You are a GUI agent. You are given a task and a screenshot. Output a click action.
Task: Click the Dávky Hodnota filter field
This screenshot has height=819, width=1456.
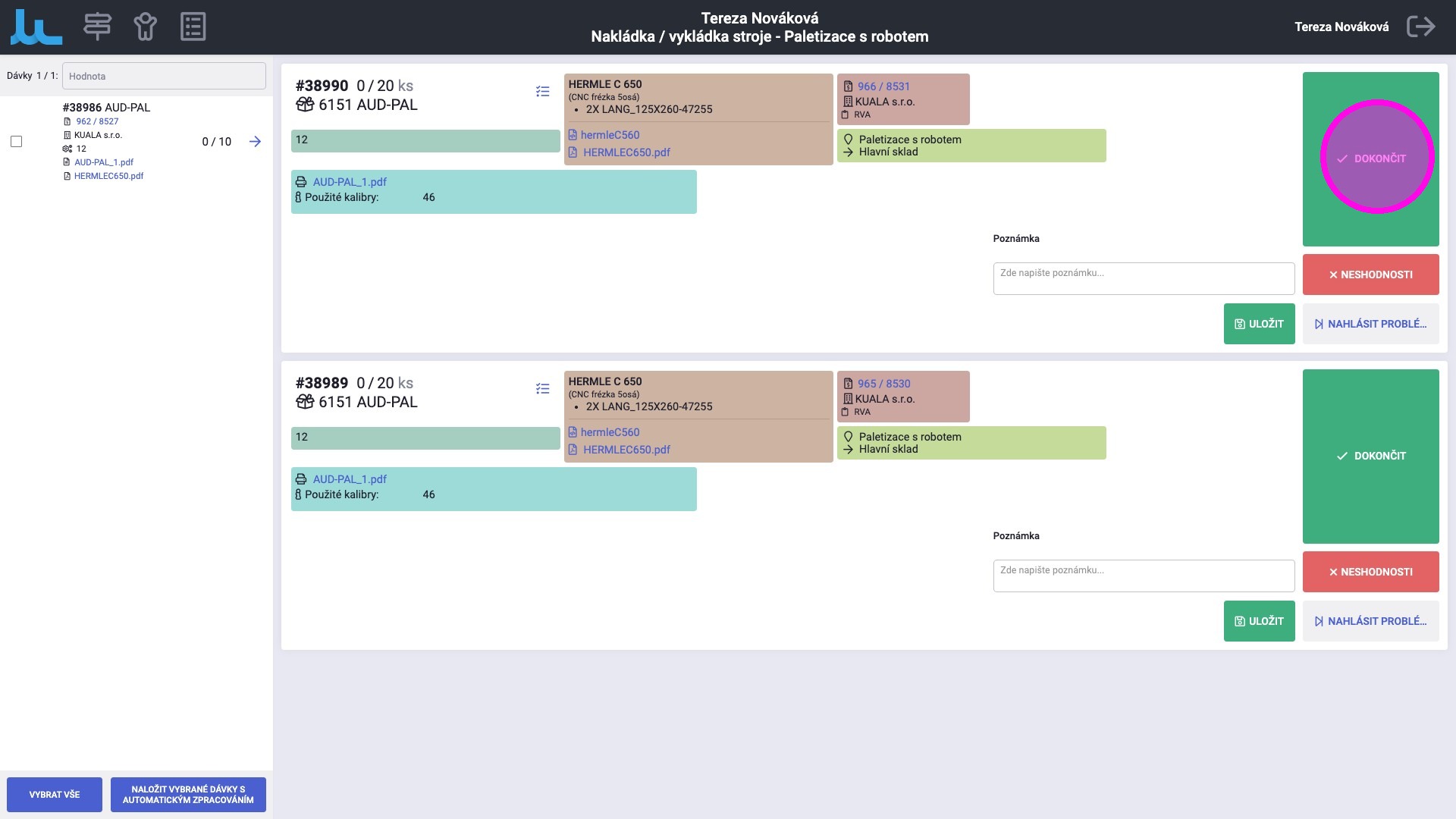tap(164, 76)
